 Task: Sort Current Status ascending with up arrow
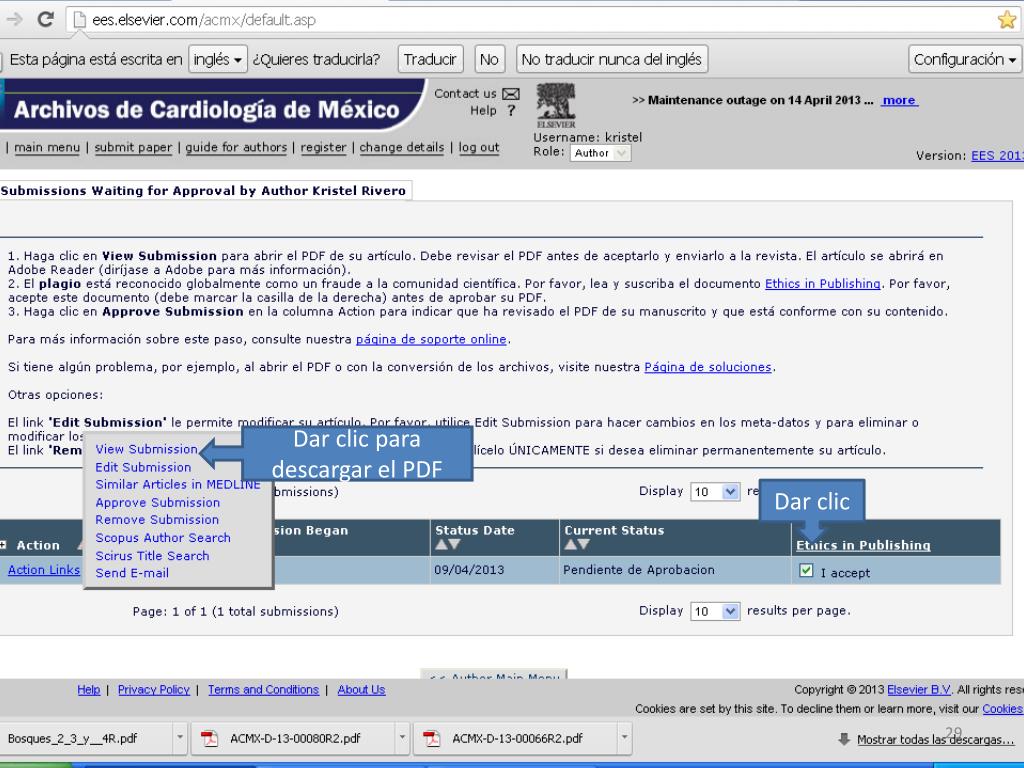point(570,544)
